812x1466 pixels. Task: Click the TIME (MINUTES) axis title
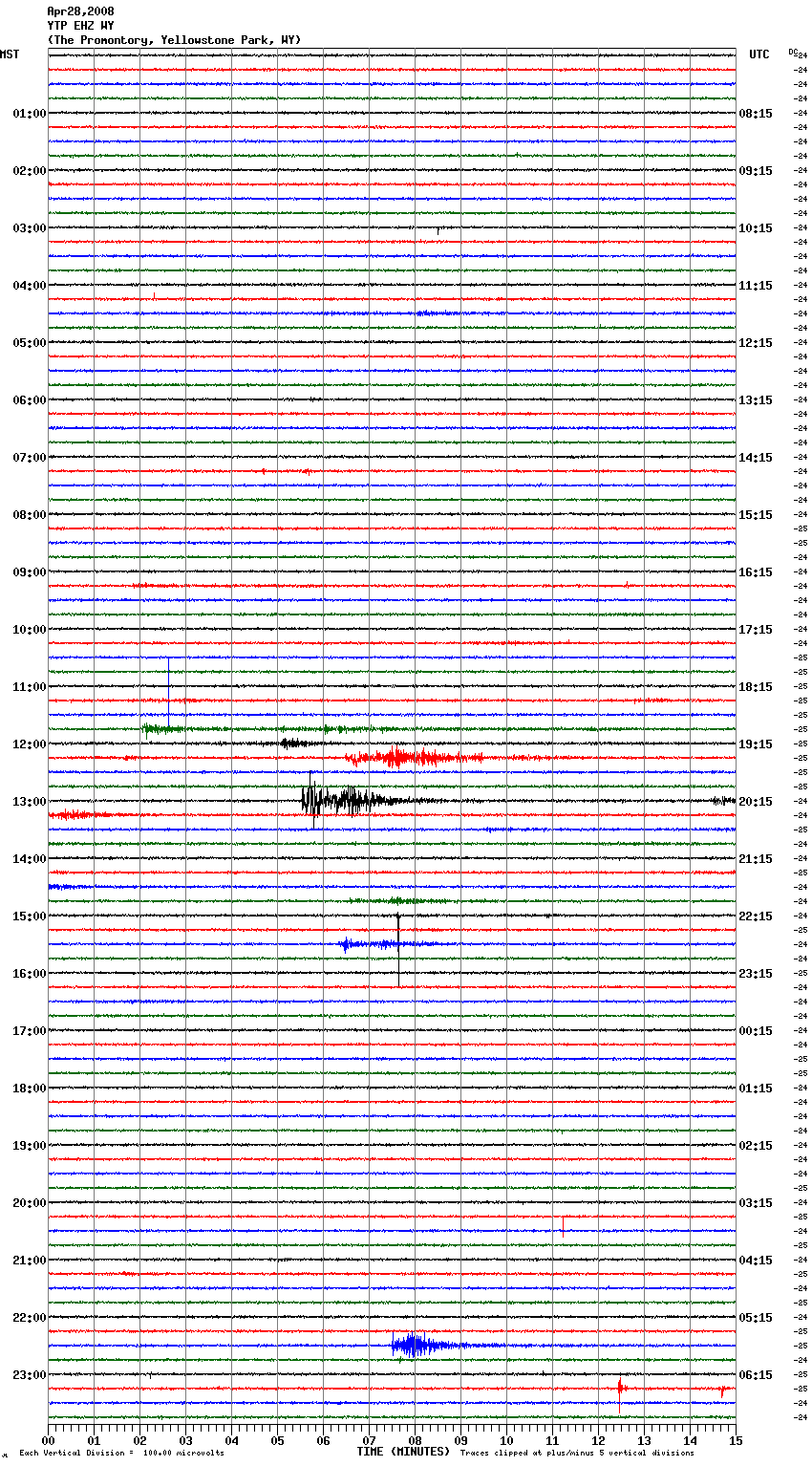point(403,1452)
